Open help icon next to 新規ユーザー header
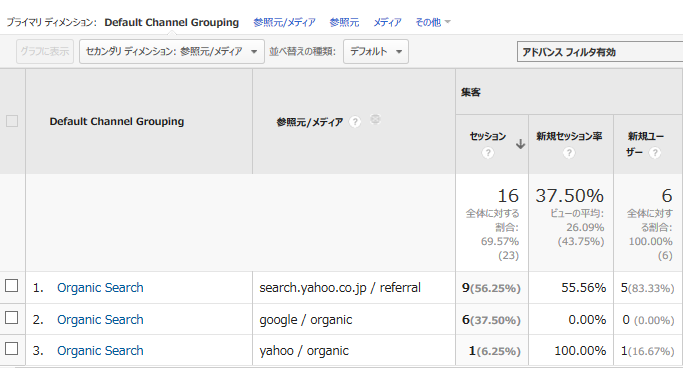This screenshot has height=368, width=683. point(655,153)
